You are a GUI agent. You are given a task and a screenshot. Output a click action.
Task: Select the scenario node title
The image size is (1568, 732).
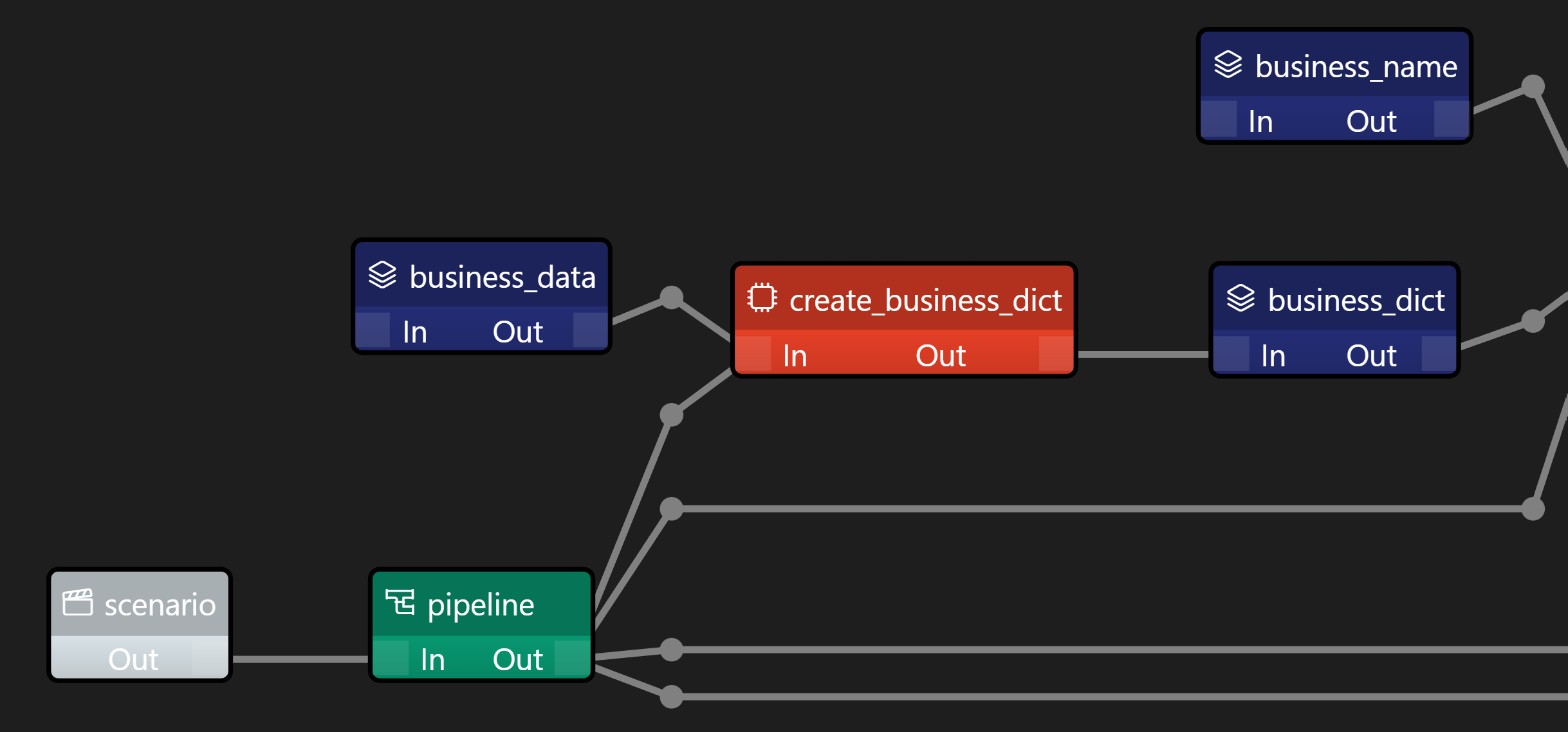pyautogui.click(x=160, y=605)
